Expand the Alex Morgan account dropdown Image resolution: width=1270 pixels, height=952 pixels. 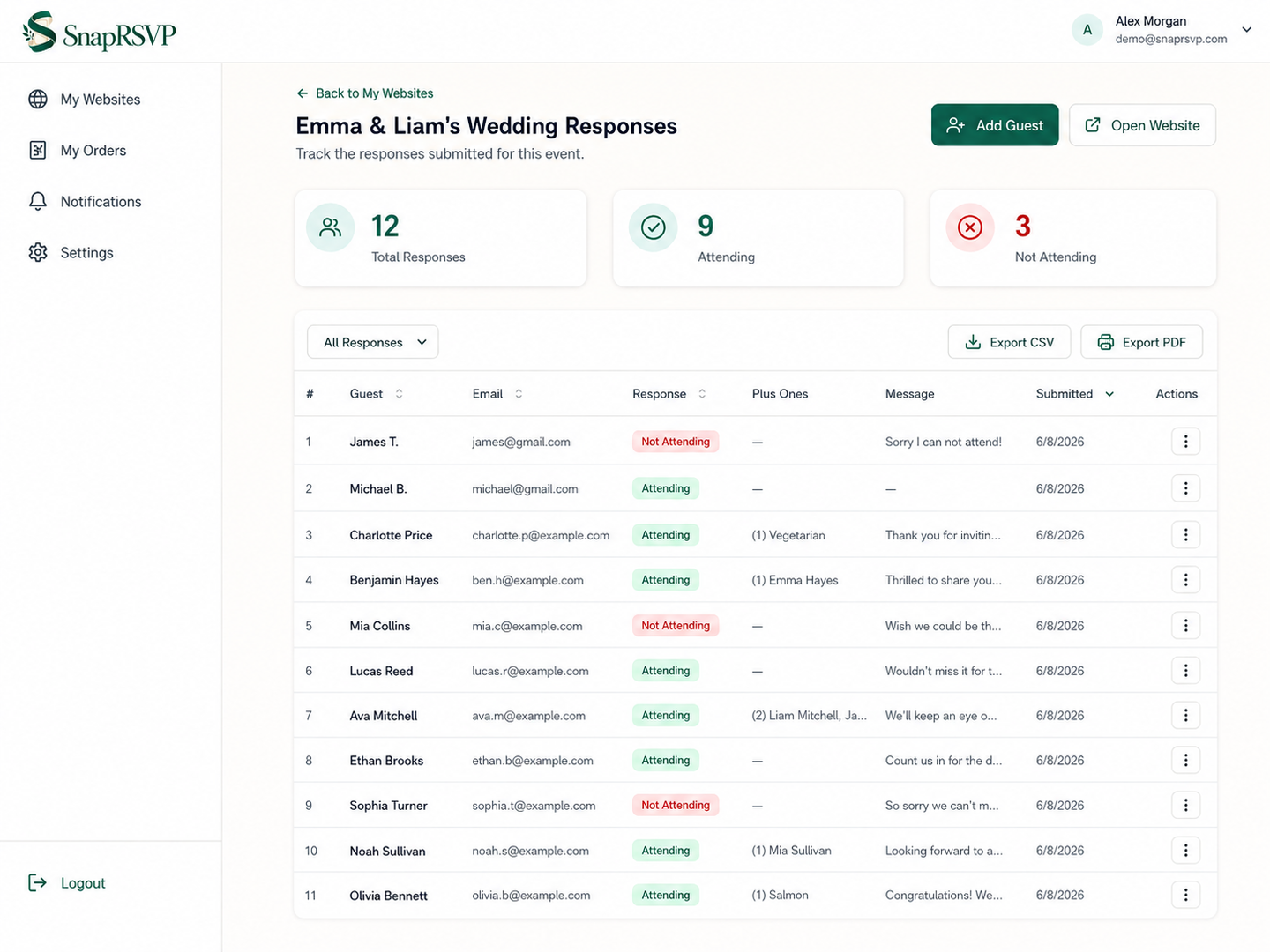pos(1247,30)
